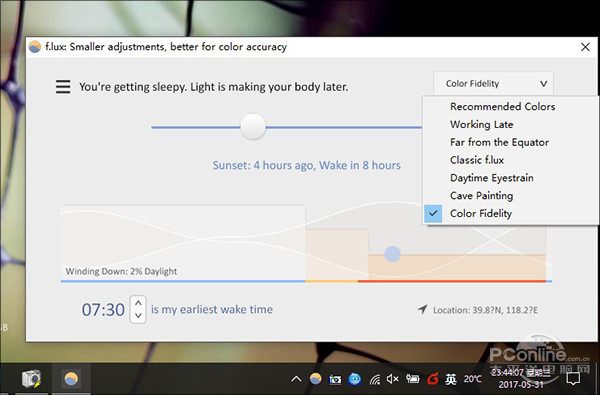Click the blue globe tray icon
This screenshot has height=395, width=600.
355,379
